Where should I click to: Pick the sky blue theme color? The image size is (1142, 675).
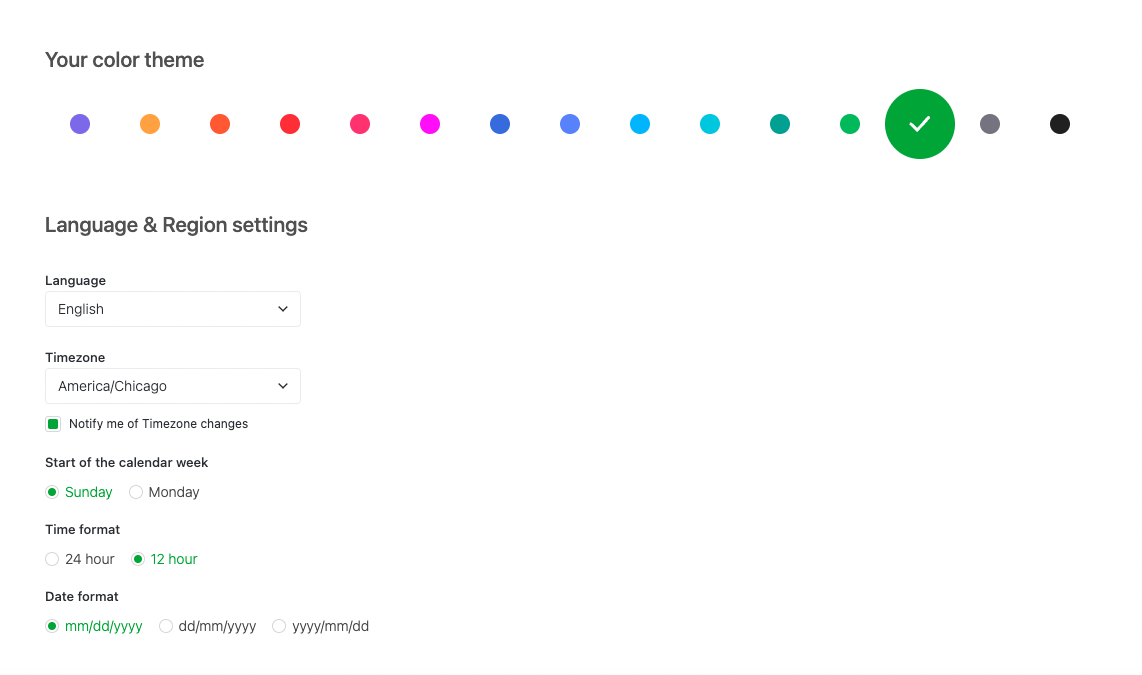click(x=640, y=124)
